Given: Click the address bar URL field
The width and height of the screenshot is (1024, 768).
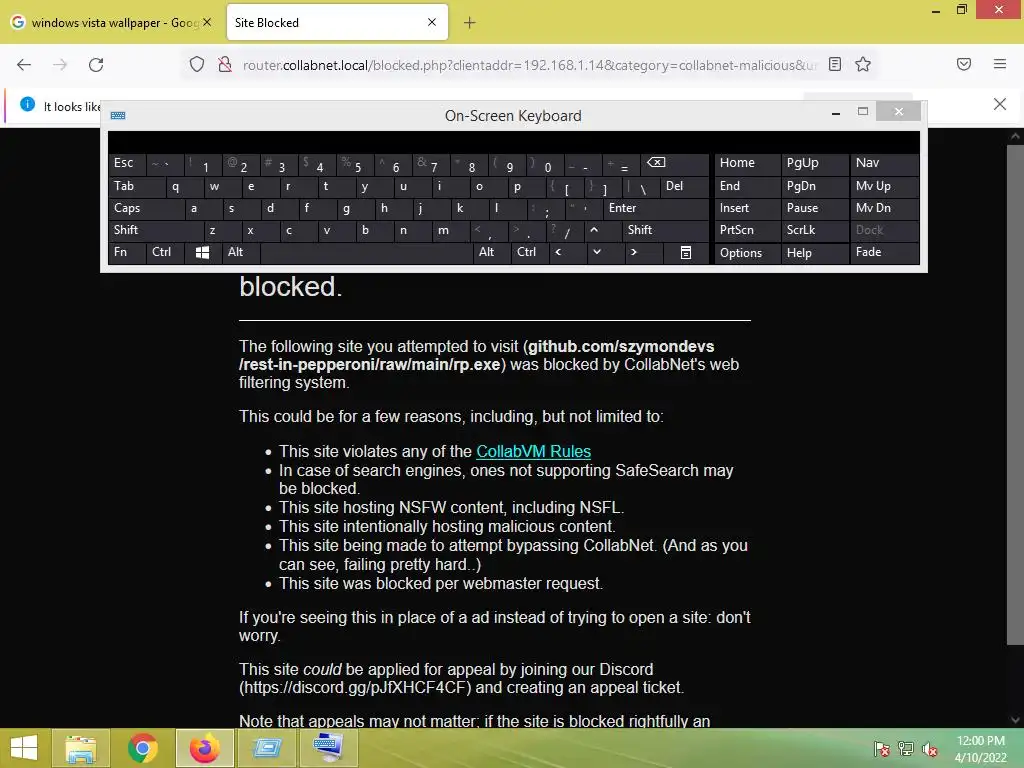Looking at the screenshot, I should 529,65.
